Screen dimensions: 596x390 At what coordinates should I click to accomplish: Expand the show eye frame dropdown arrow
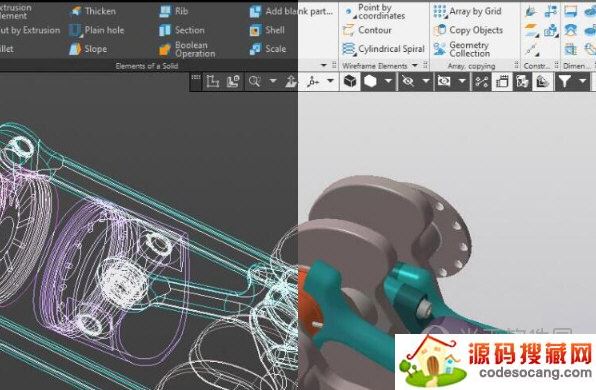(x=462, y=81)
